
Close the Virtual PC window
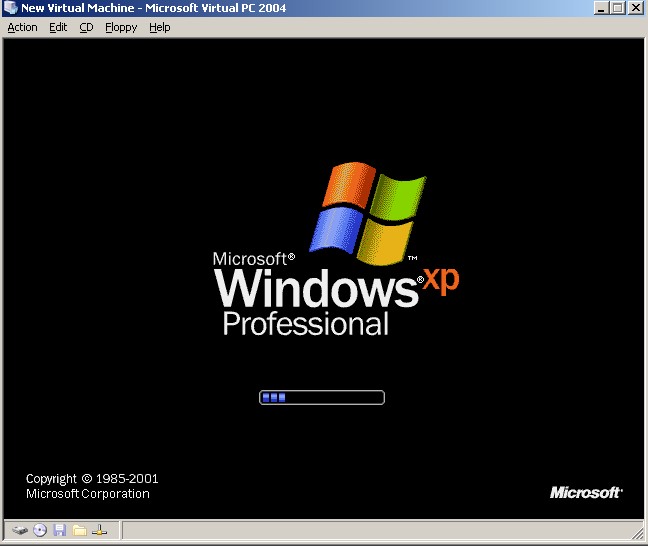click(636, 8)
